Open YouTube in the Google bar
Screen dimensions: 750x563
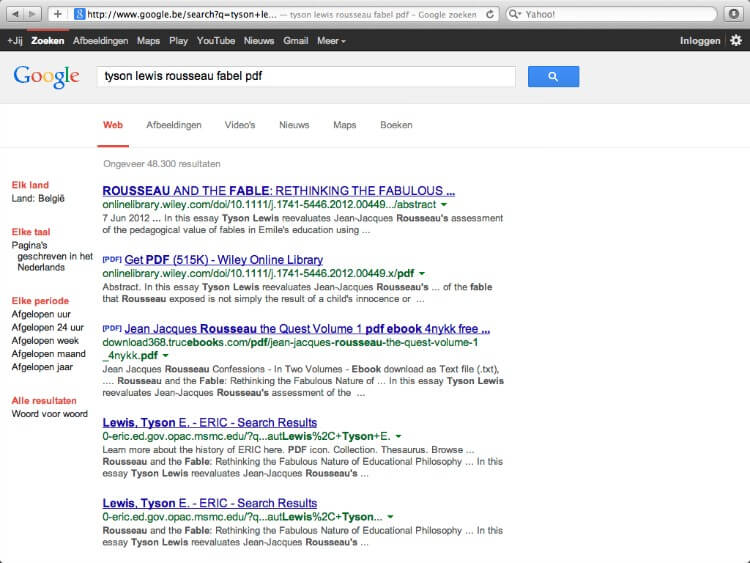[216, 41]
